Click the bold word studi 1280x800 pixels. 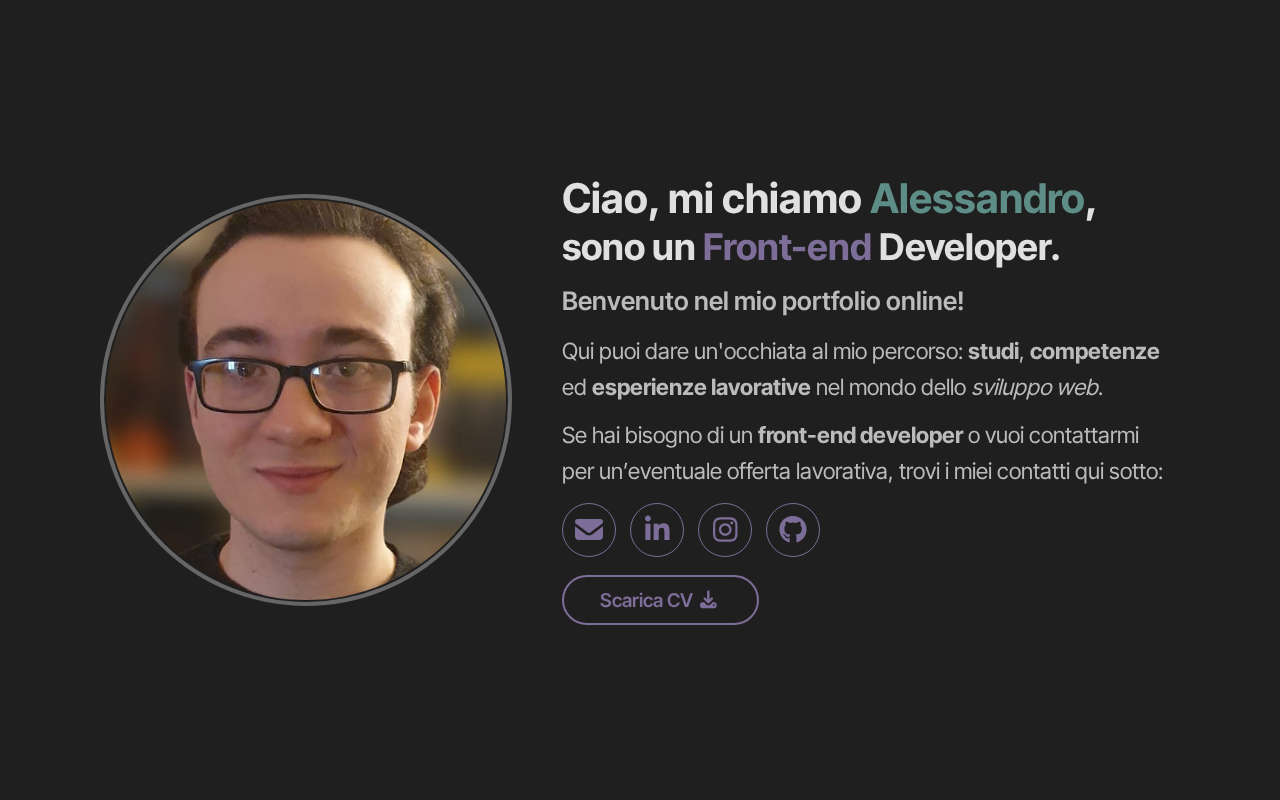pyautogui.click(x=993, y=351)
